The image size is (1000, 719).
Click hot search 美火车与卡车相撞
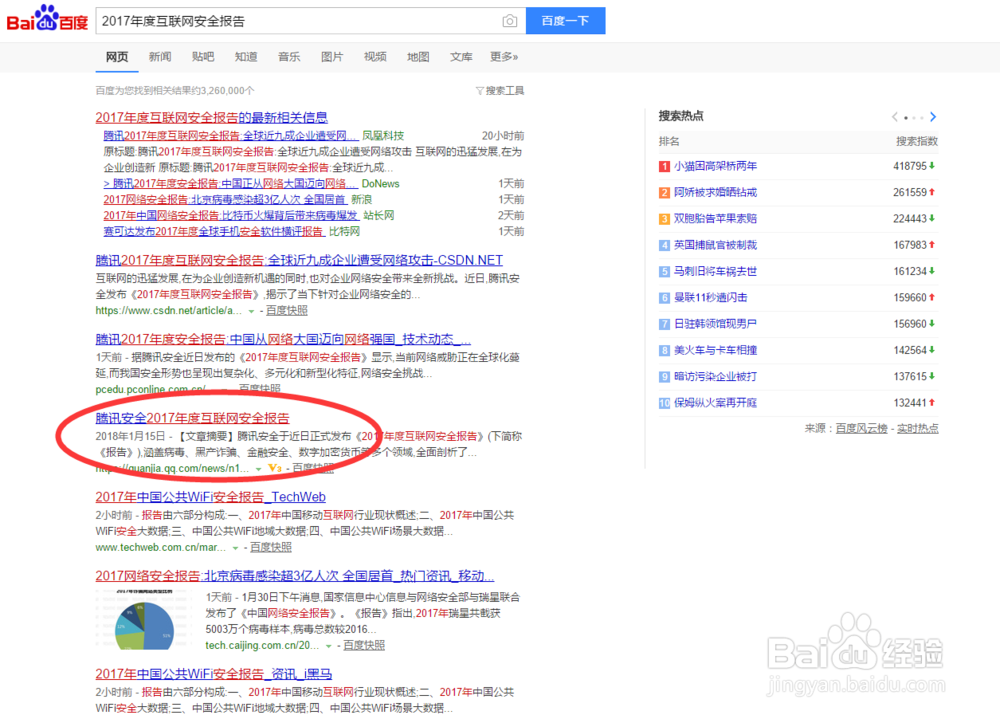click(x=716, y=350)
